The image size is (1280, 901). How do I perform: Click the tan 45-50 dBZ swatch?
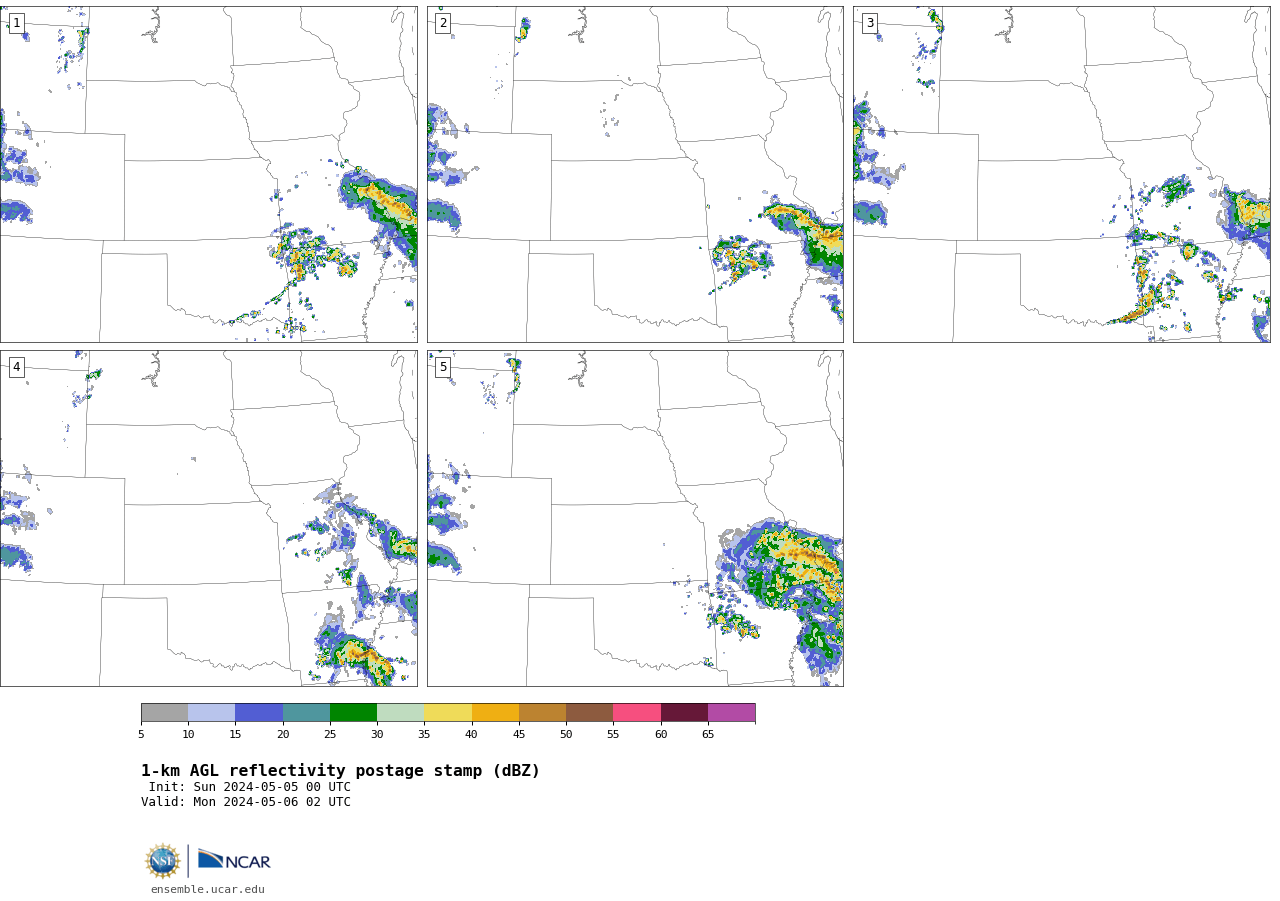542,712
